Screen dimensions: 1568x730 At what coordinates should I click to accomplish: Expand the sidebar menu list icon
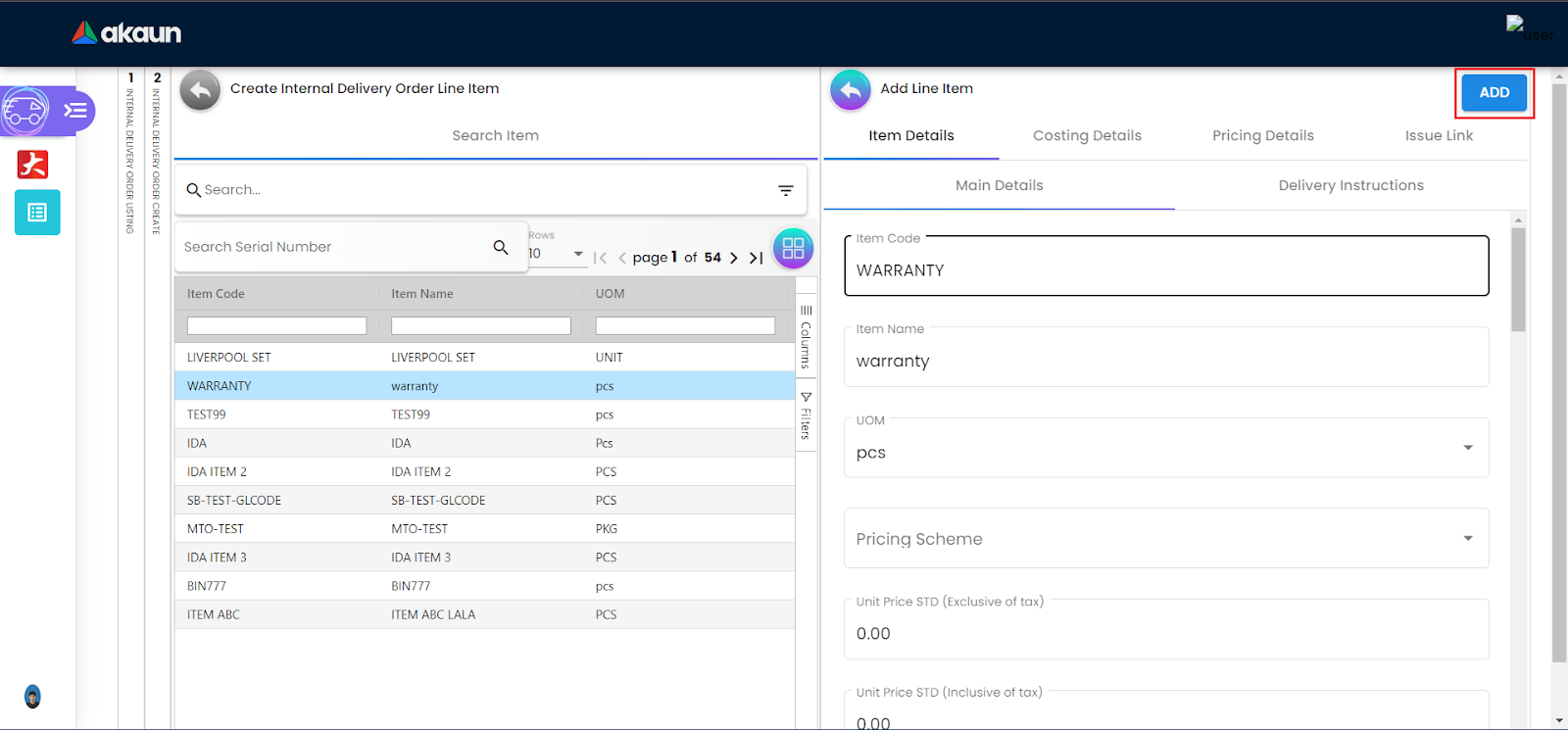pyautogui.click(x=75, y=111)
